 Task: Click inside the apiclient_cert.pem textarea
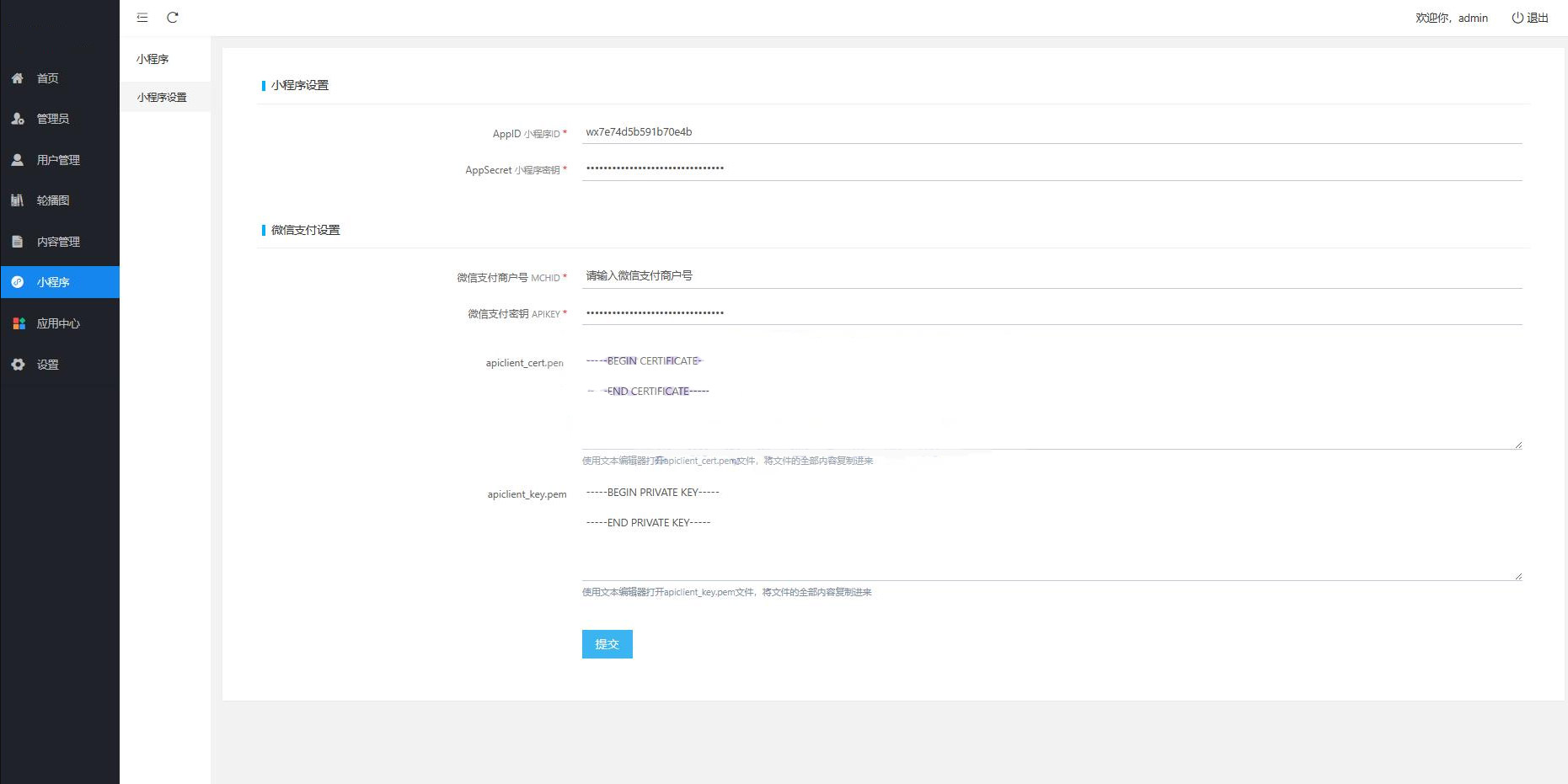1052,397
